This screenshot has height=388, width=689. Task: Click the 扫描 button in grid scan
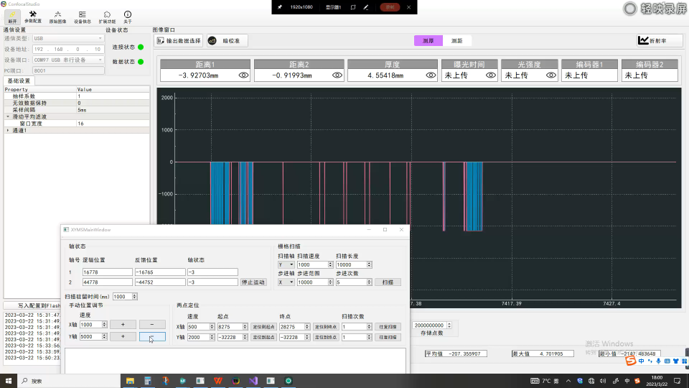tap(388, 282)
